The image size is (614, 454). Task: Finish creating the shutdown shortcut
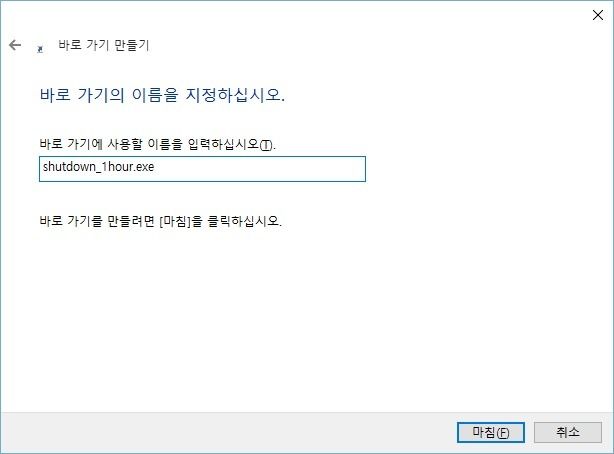pos(491,432)
